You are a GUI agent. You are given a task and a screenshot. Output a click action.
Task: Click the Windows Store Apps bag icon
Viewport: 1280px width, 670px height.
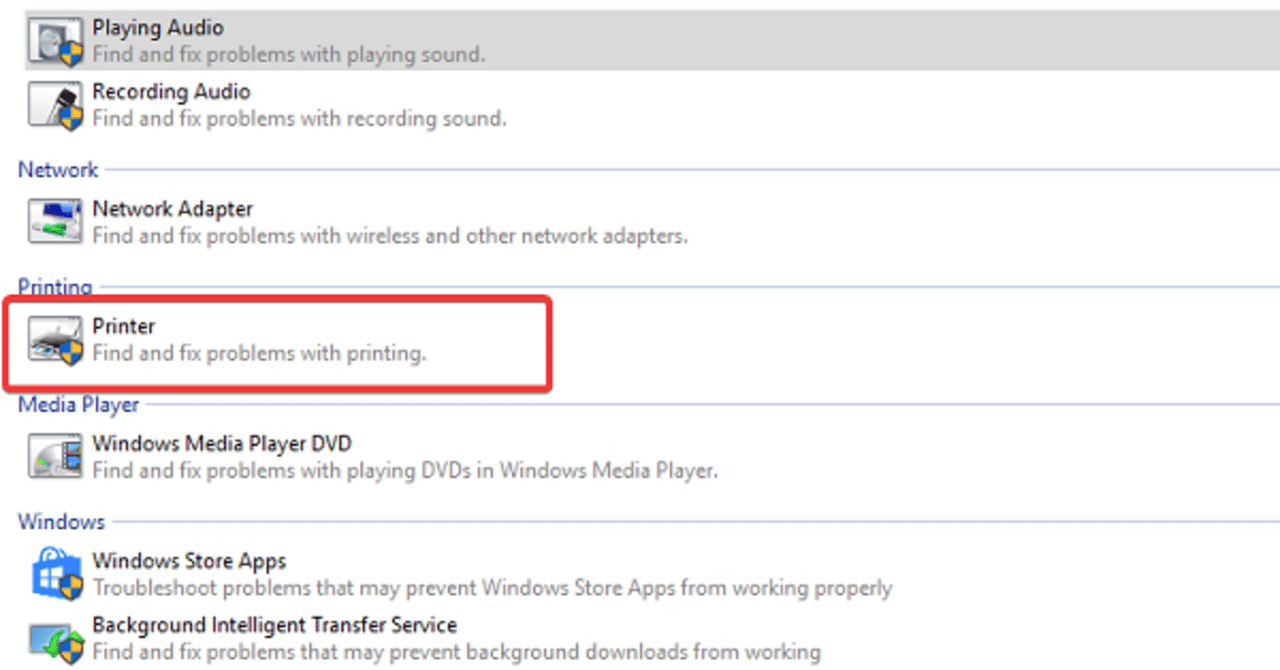click(55, 574)
